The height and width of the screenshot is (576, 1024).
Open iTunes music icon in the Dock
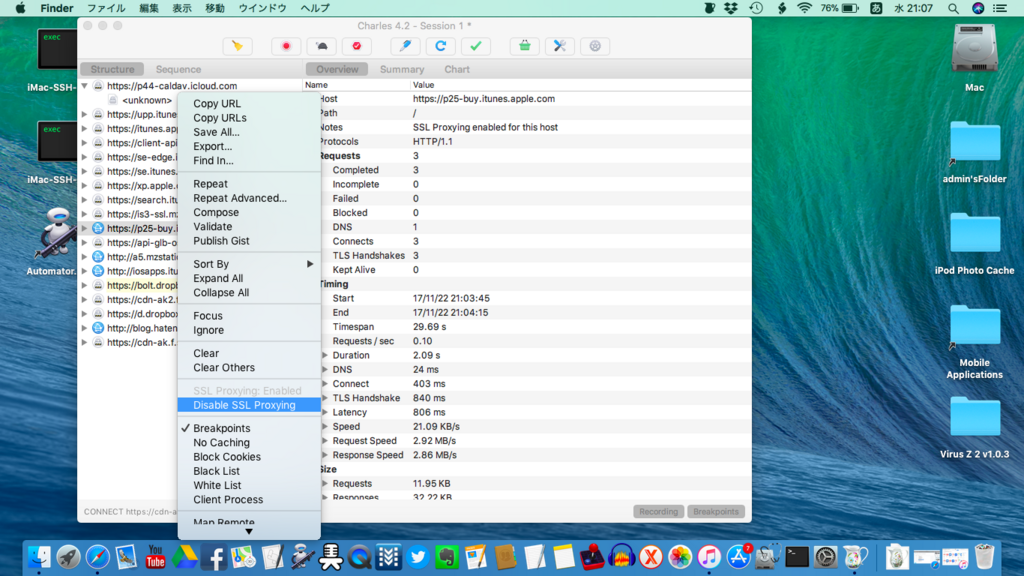[x=709, y=557]
